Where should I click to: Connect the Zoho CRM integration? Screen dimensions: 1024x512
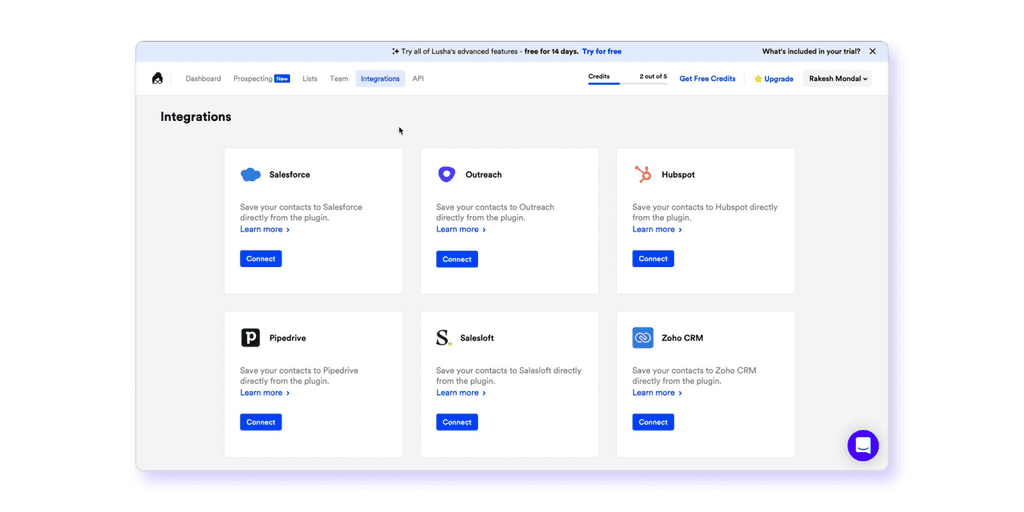(x=653, y=422)
